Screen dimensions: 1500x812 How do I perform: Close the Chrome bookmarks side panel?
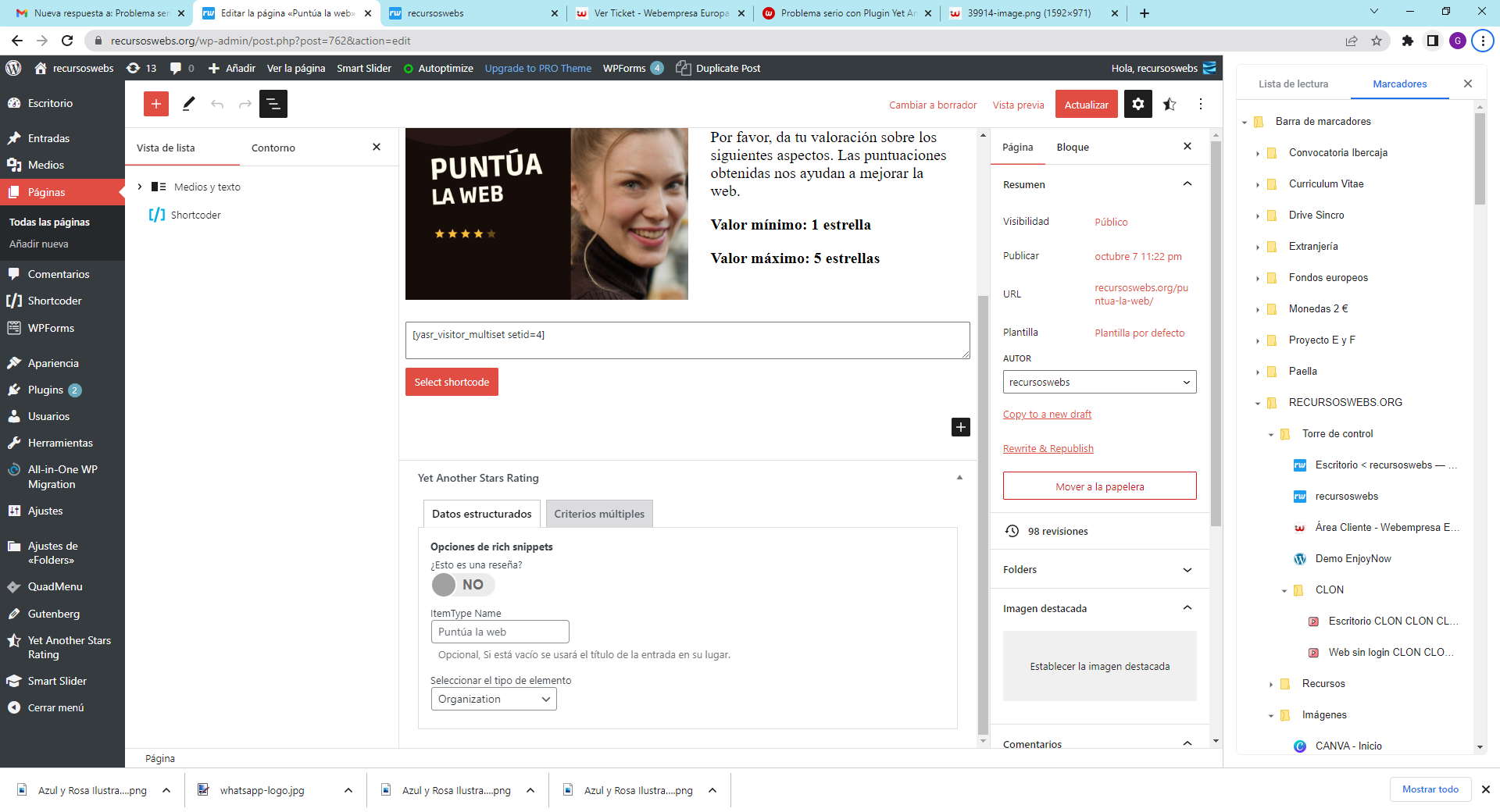point(1468,84)
